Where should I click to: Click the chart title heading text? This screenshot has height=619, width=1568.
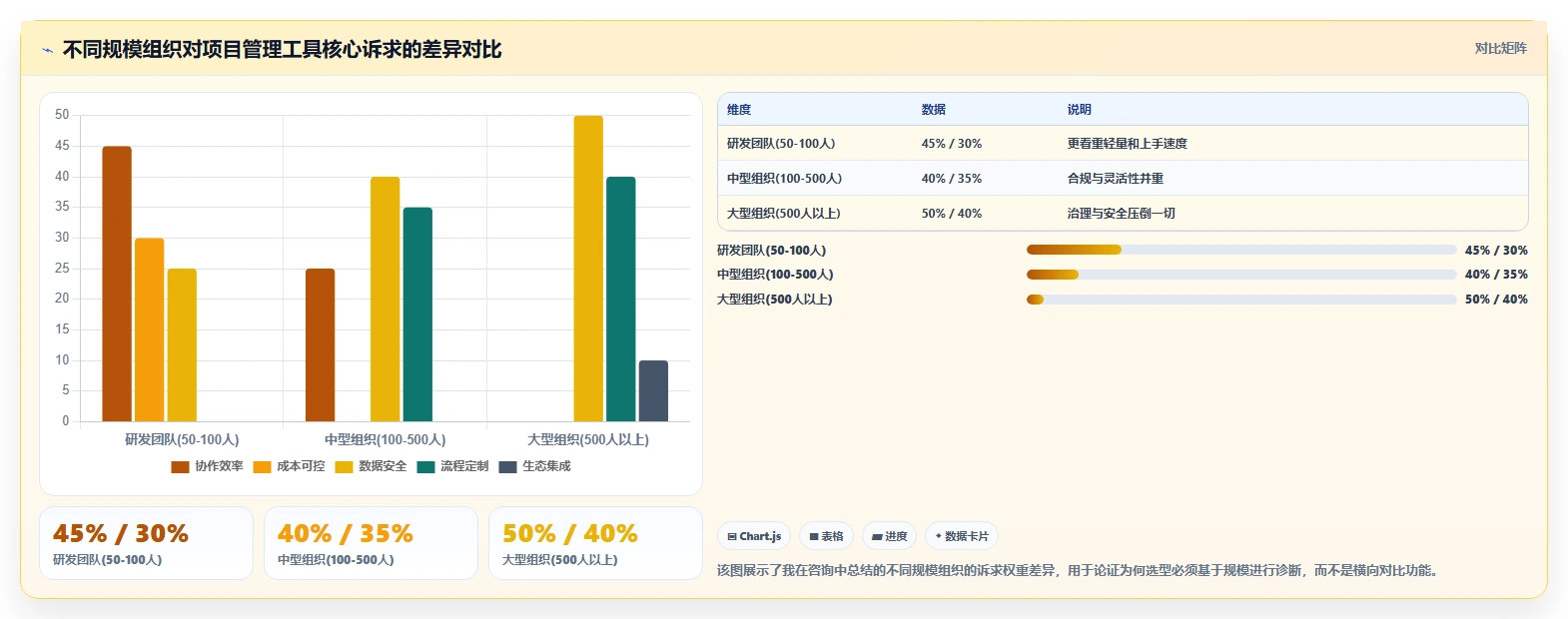pos(282,49)
